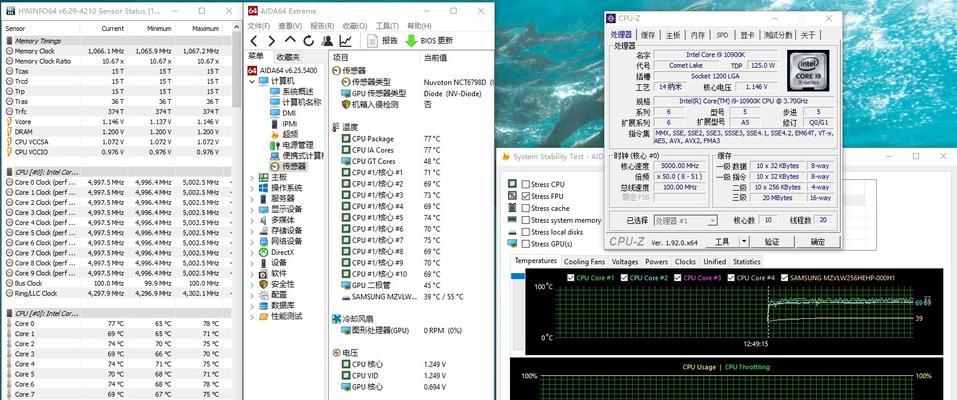Click the 显示设备 display icon in the tree

point(264,209)
